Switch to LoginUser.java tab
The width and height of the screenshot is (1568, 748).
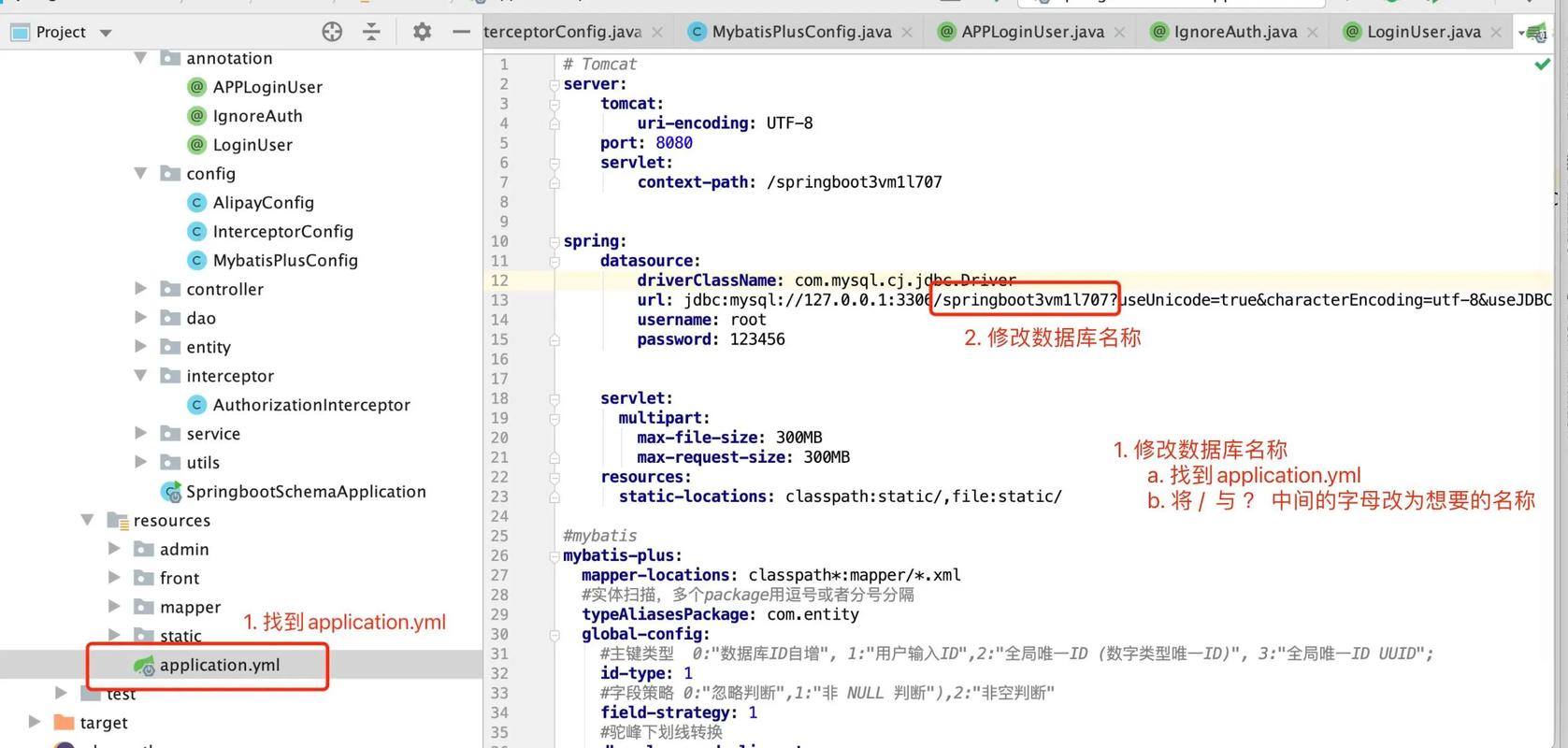pyautogui.click(x=1423, y=32)
